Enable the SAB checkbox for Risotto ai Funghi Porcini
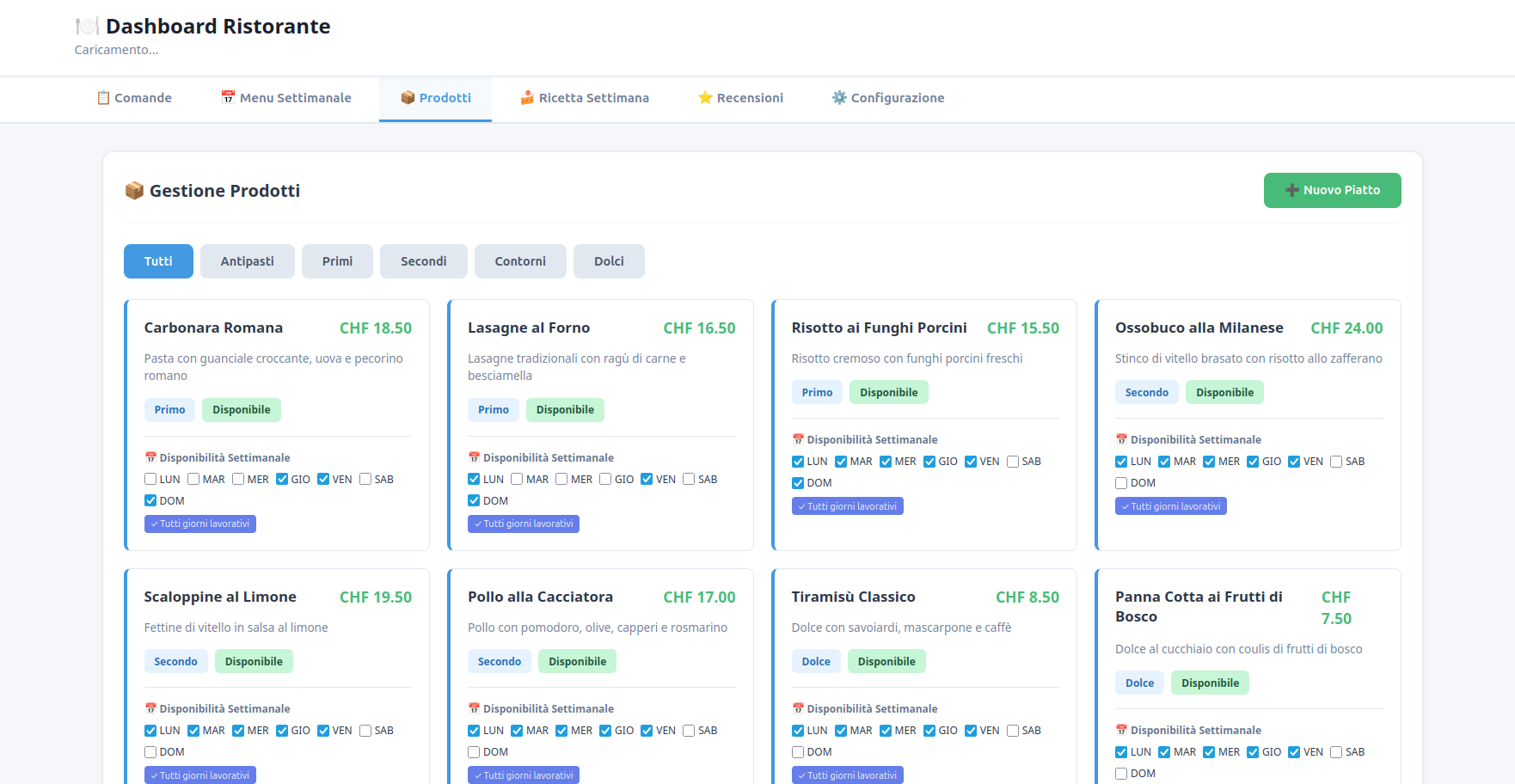The height and width of the screenshot is (784, 1515). [1012, 461]
